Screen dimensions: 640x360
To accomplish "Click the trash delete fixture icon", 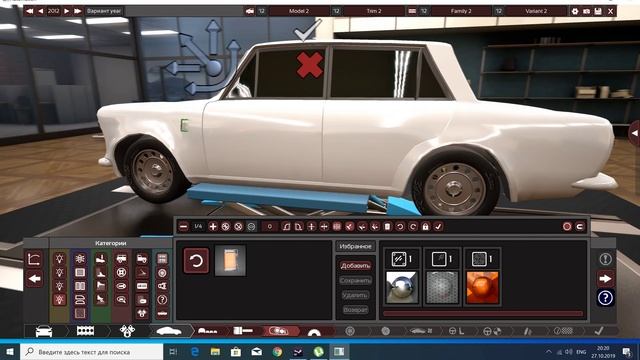I will click(387, 227).
